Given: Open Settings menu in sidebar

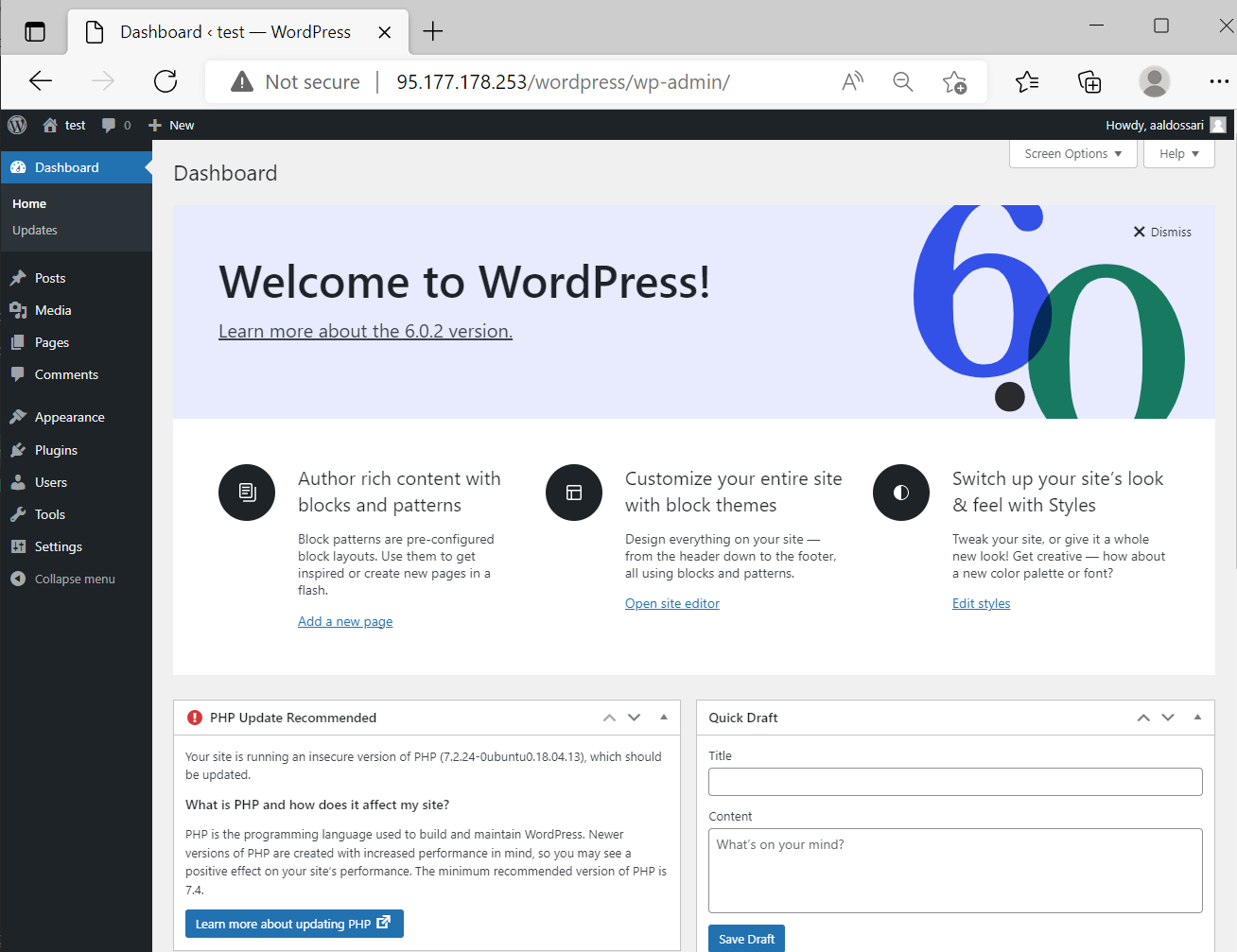Looking at the screenshot, I should [76, 546].
